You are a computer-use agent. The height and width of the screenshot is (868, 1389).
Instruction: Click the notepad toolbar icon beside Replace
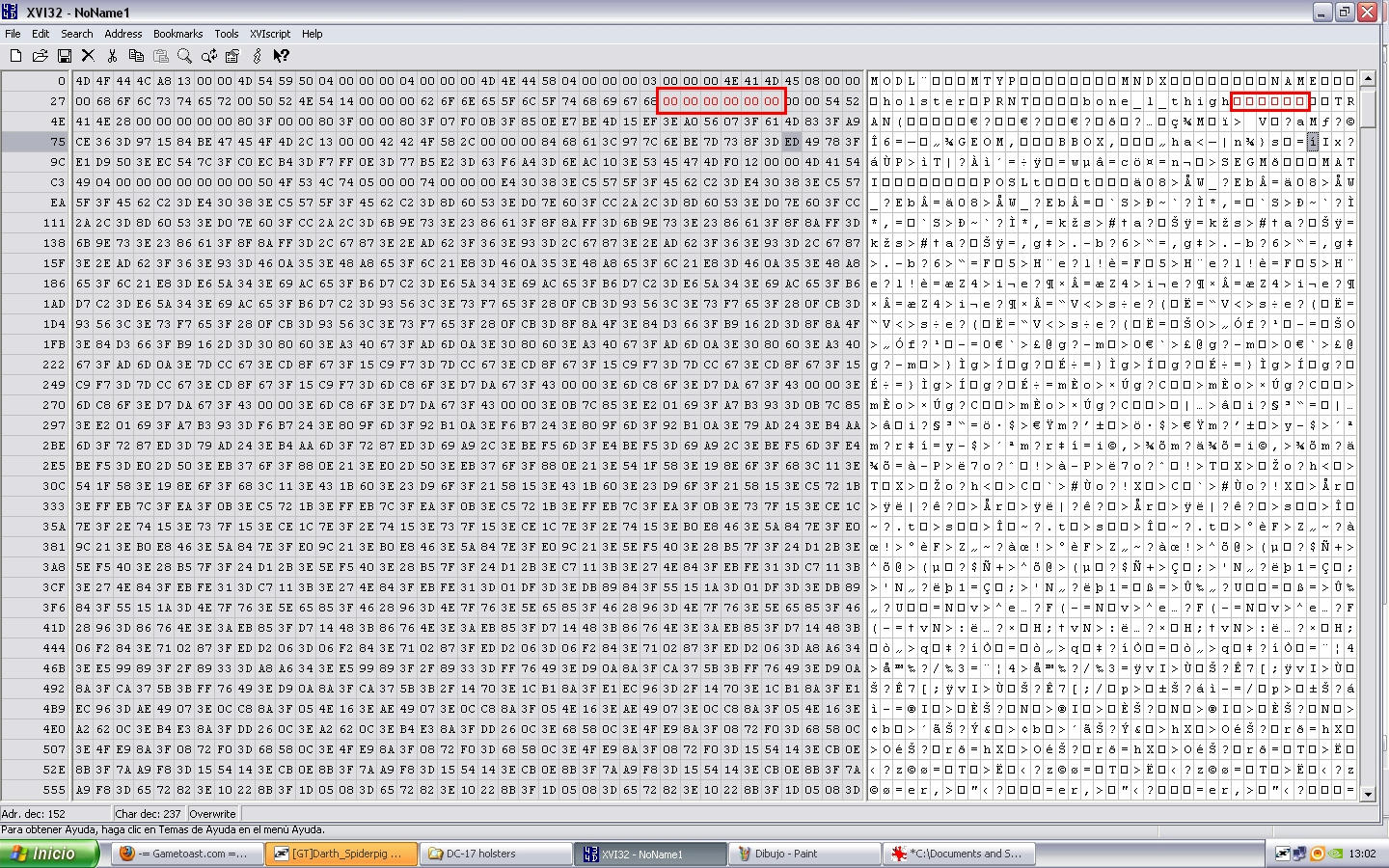pyautogui.click(x=232, y=56)
